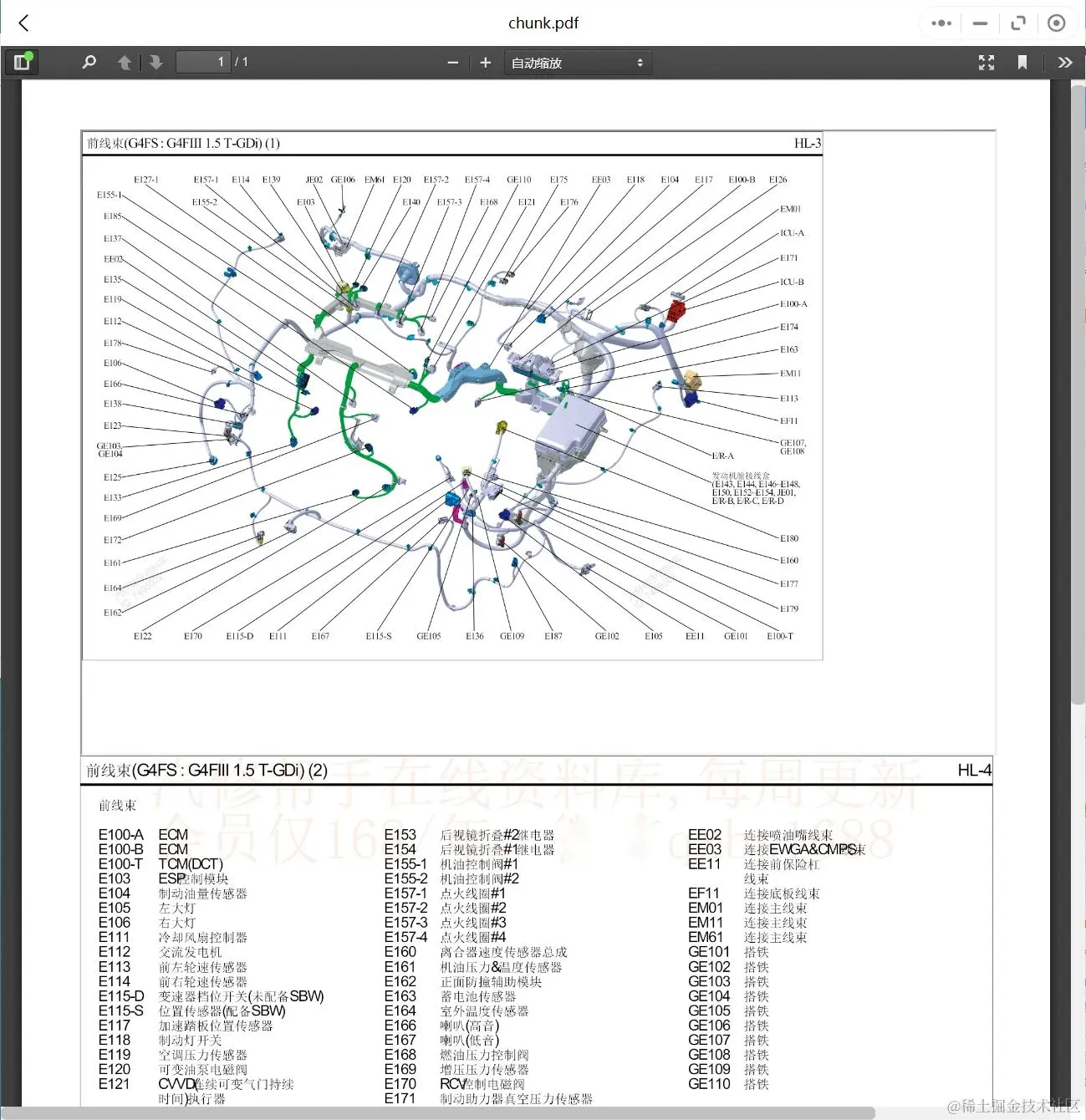Image resolution: width=1086 pixels, height=1120 pixels.
Task: Open the find-in-document search icon
Action: (89, 62)
